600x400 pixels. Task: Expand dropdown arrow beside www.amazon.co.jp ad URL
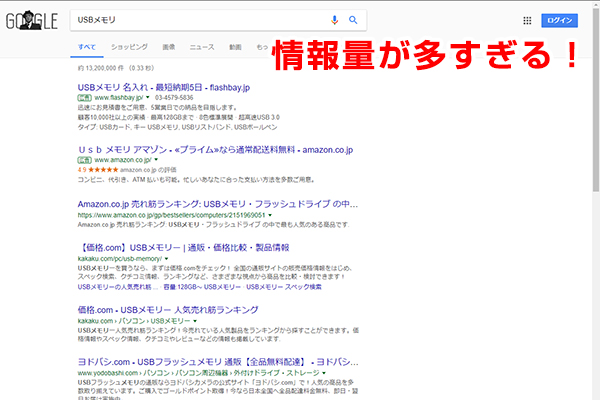click(156, 160)
